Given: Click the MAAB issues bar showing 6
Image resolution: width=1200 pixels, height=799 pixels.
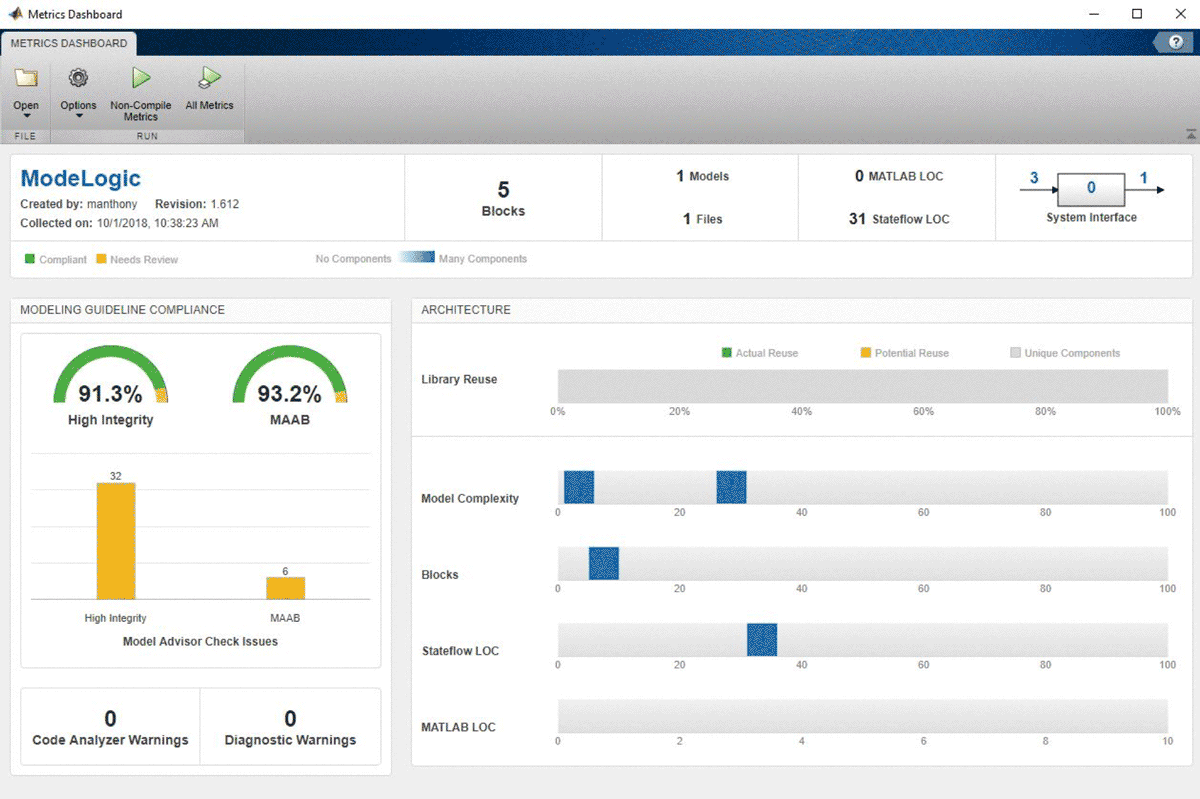Looking at the screenshot, I should coord(285,588).
